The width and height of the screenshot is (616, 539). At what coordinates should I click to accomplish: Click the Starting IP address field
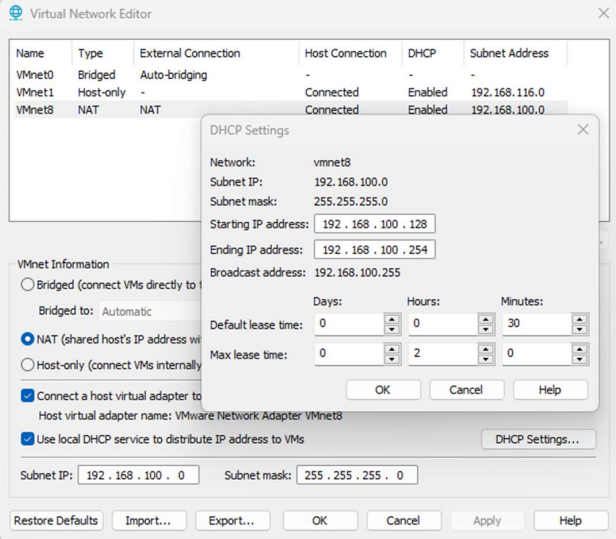[x=373, y=223]
